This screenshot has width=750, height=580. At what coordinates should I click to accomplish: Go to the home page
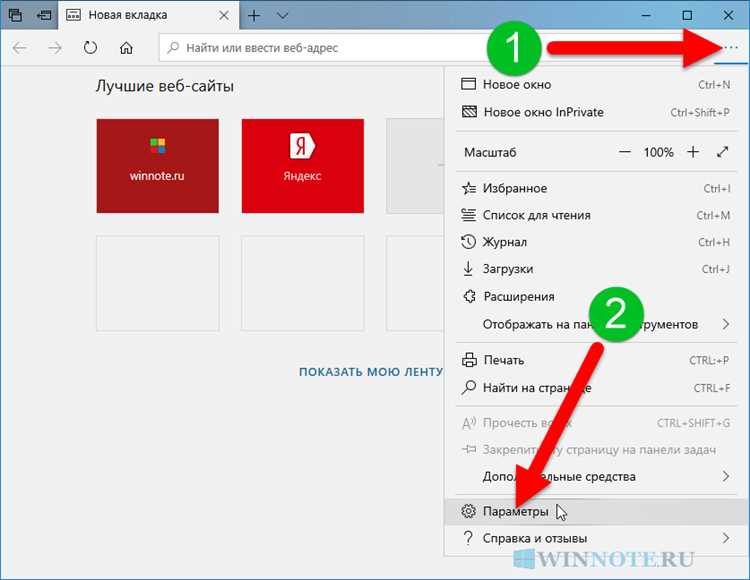[x=126, y=48]
